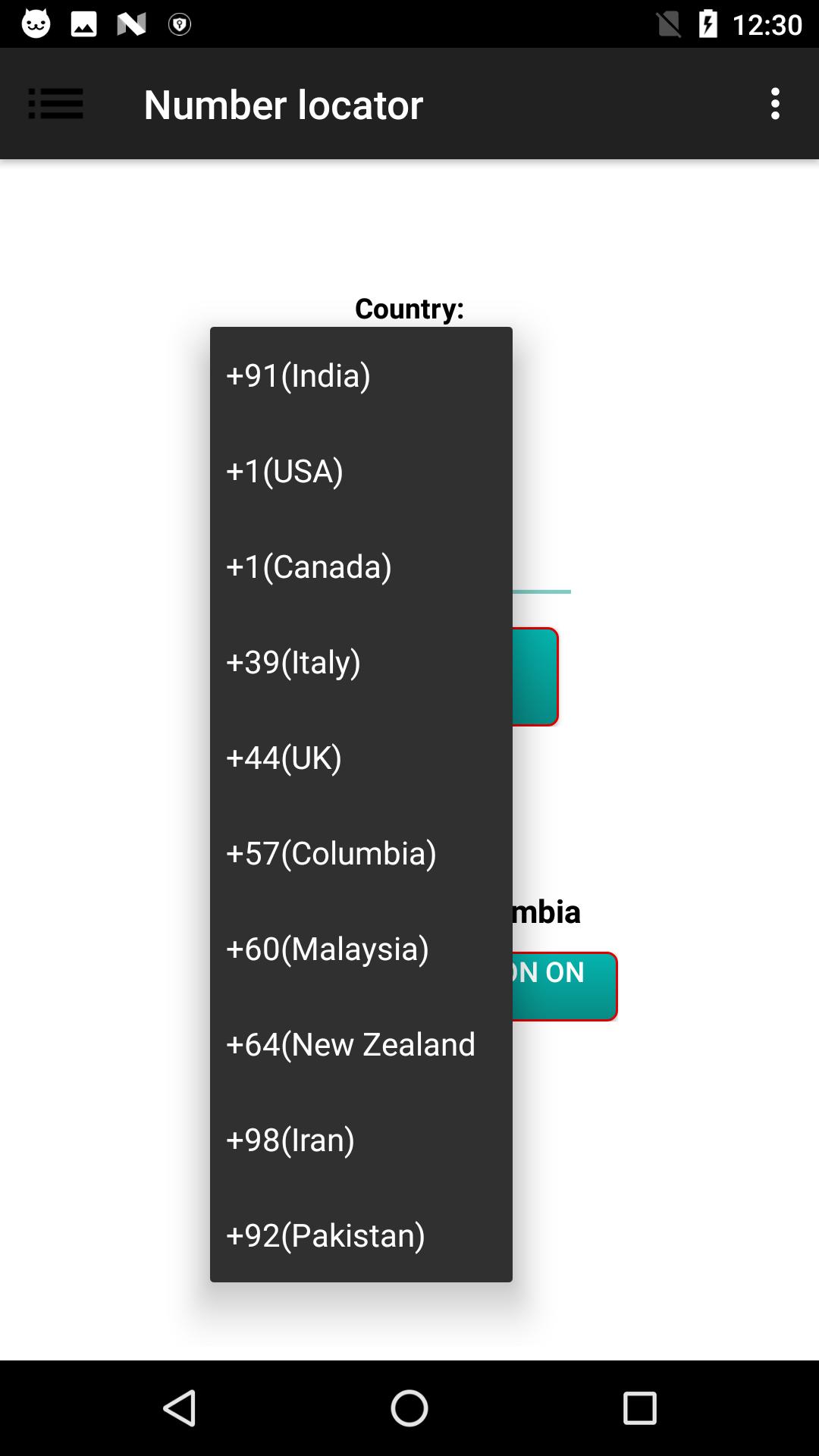Tap the Country: label
Image resolution: width=819 pixels, height=1456 pixels.
(x=408, y=309)
